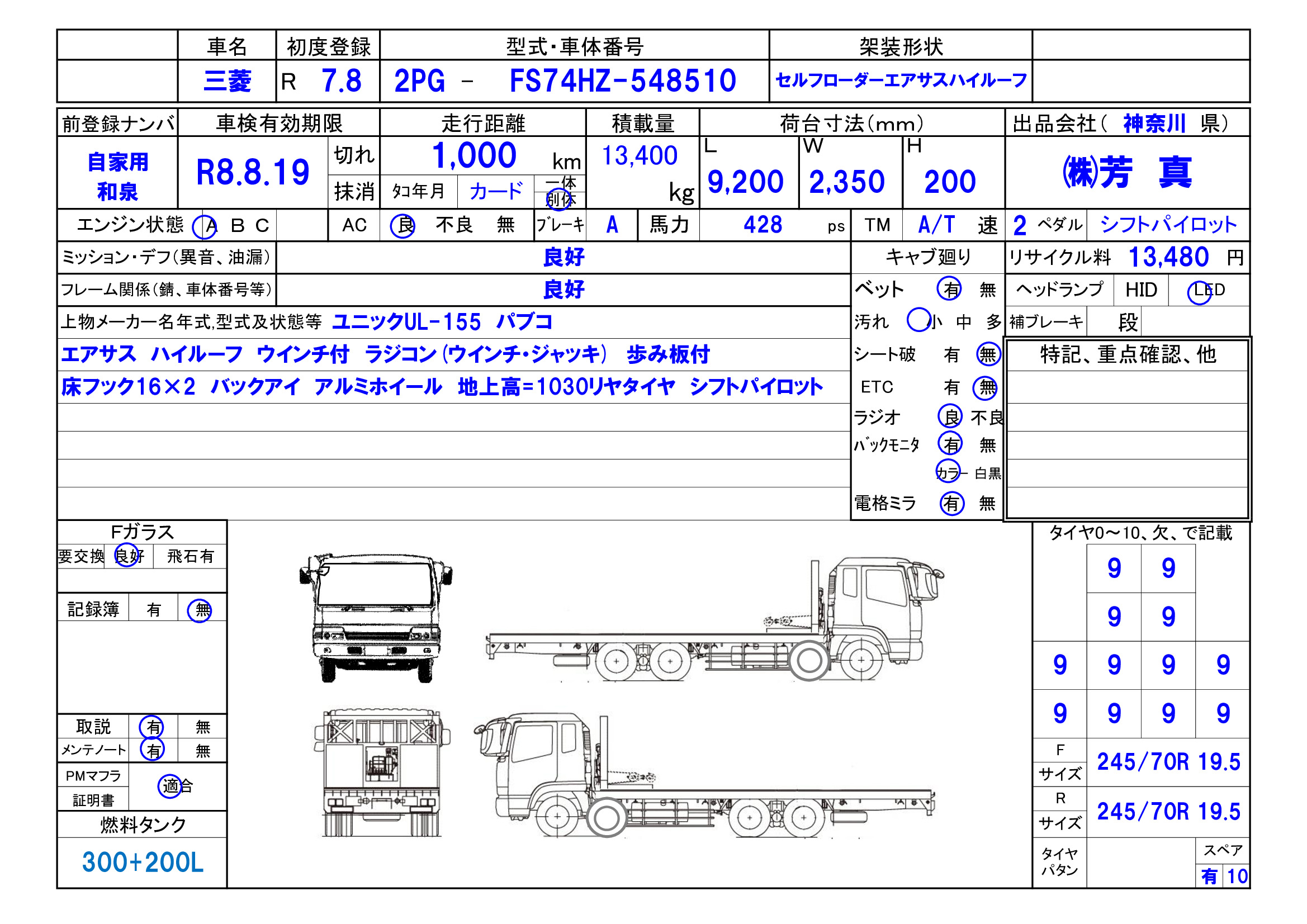The width and height of the screenshot is (1307, 924).
Task: Click the fuel tank value 300+200L
Action: point(143,862)
